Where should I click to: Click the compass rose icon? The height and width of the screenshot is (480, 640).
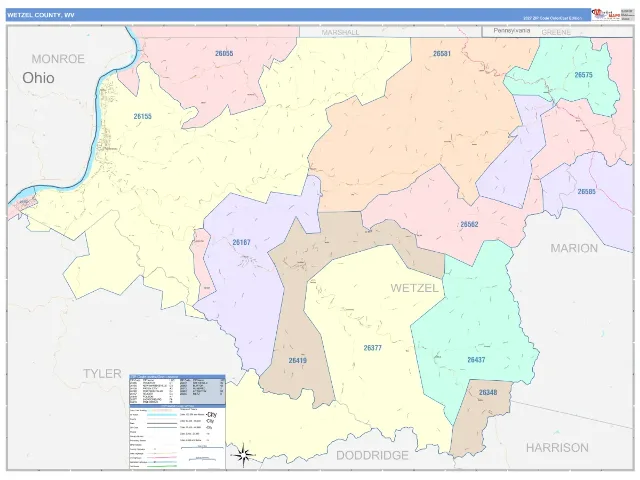point(243,455)
